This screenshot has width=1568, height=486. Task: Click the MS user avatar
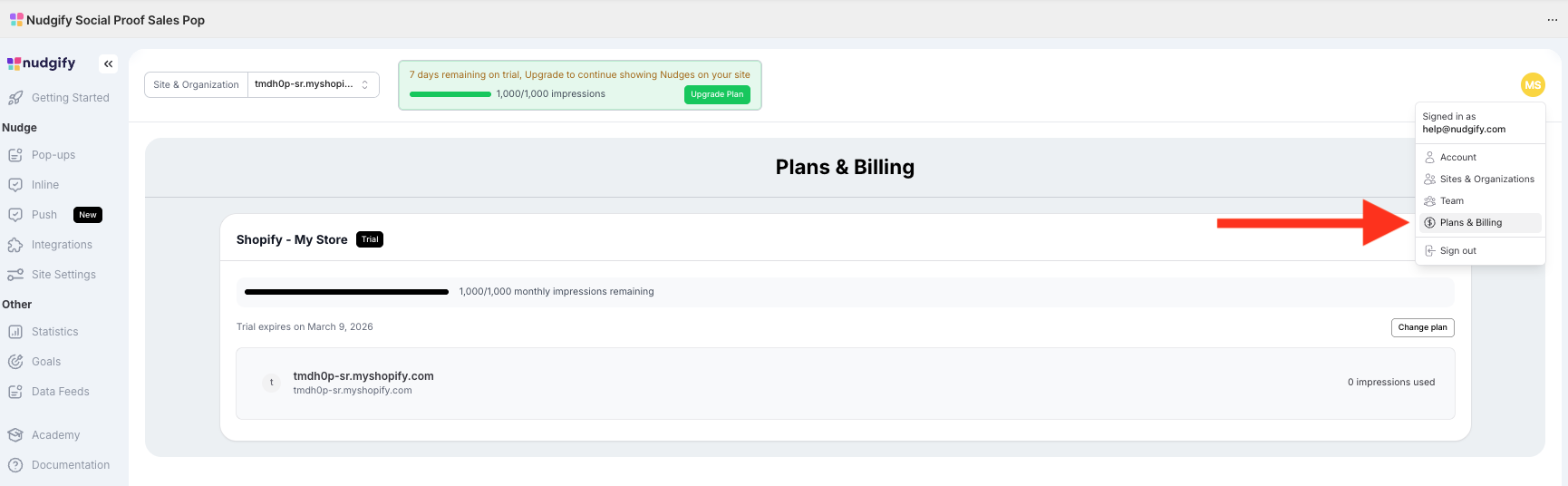1533,85
